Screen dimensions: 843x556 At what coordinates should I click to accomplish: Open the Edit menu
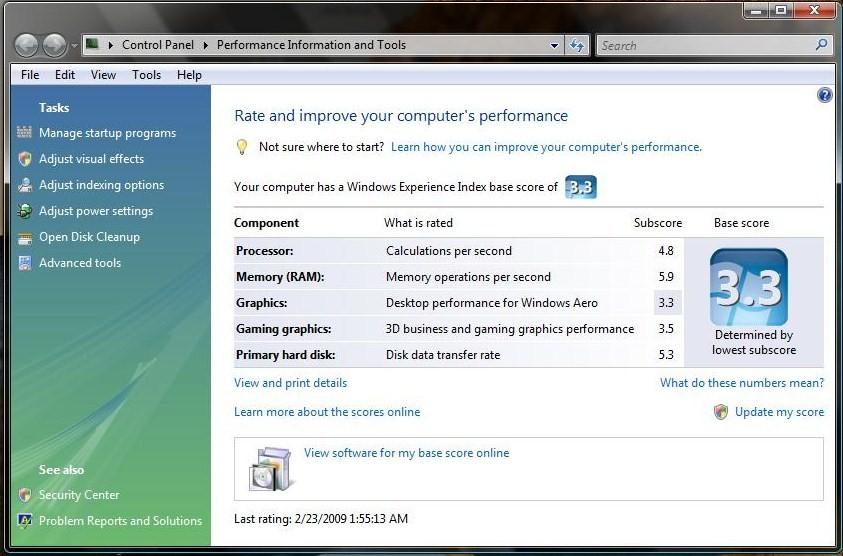click(x=65, y=75)
